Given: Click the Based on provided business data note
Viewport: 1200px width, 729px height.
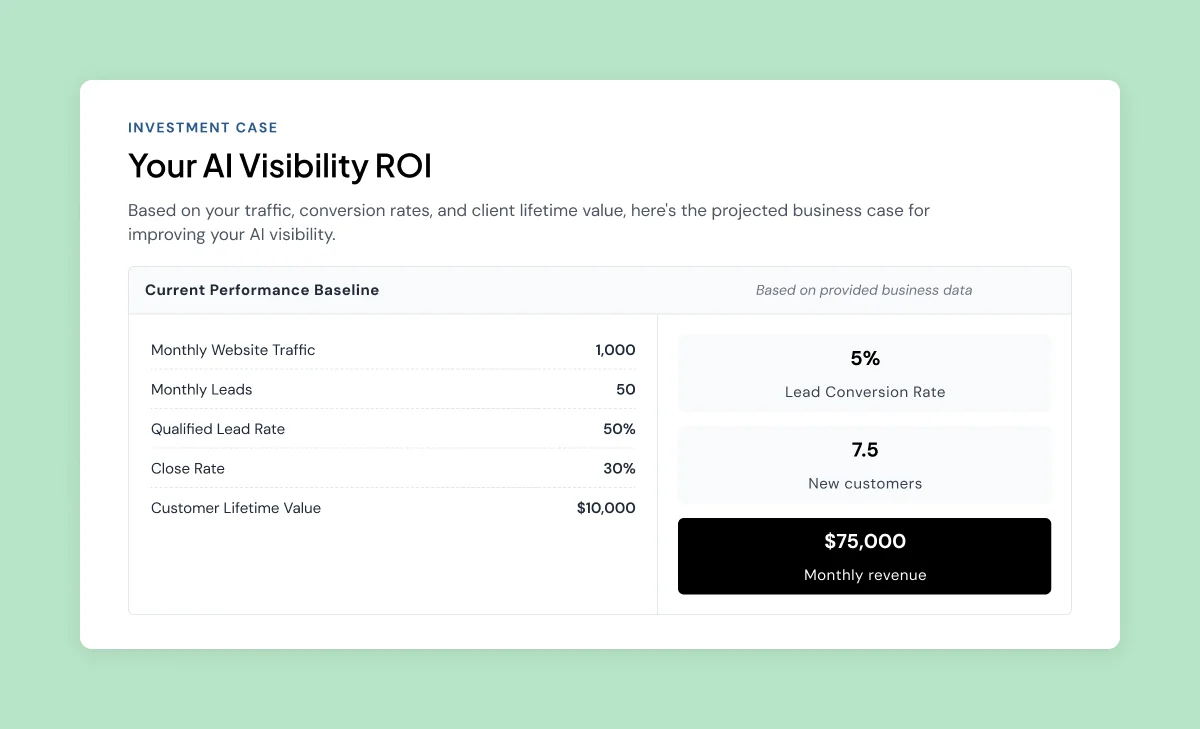Looking at the screenshot, I should (x=864, y=290).
